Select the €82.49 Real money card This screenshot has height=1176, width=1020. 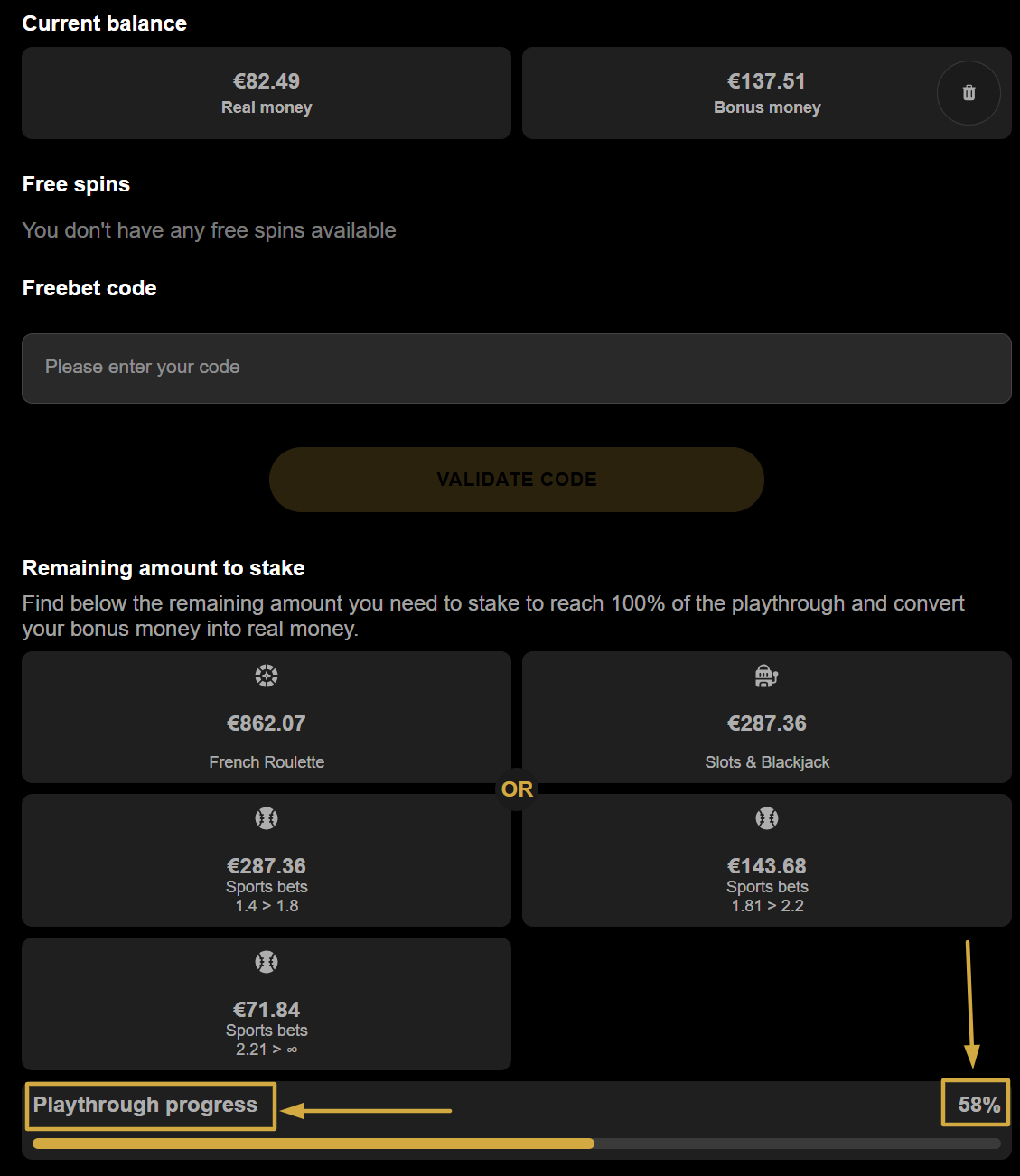pyautogui.click(x=267, y=93)
